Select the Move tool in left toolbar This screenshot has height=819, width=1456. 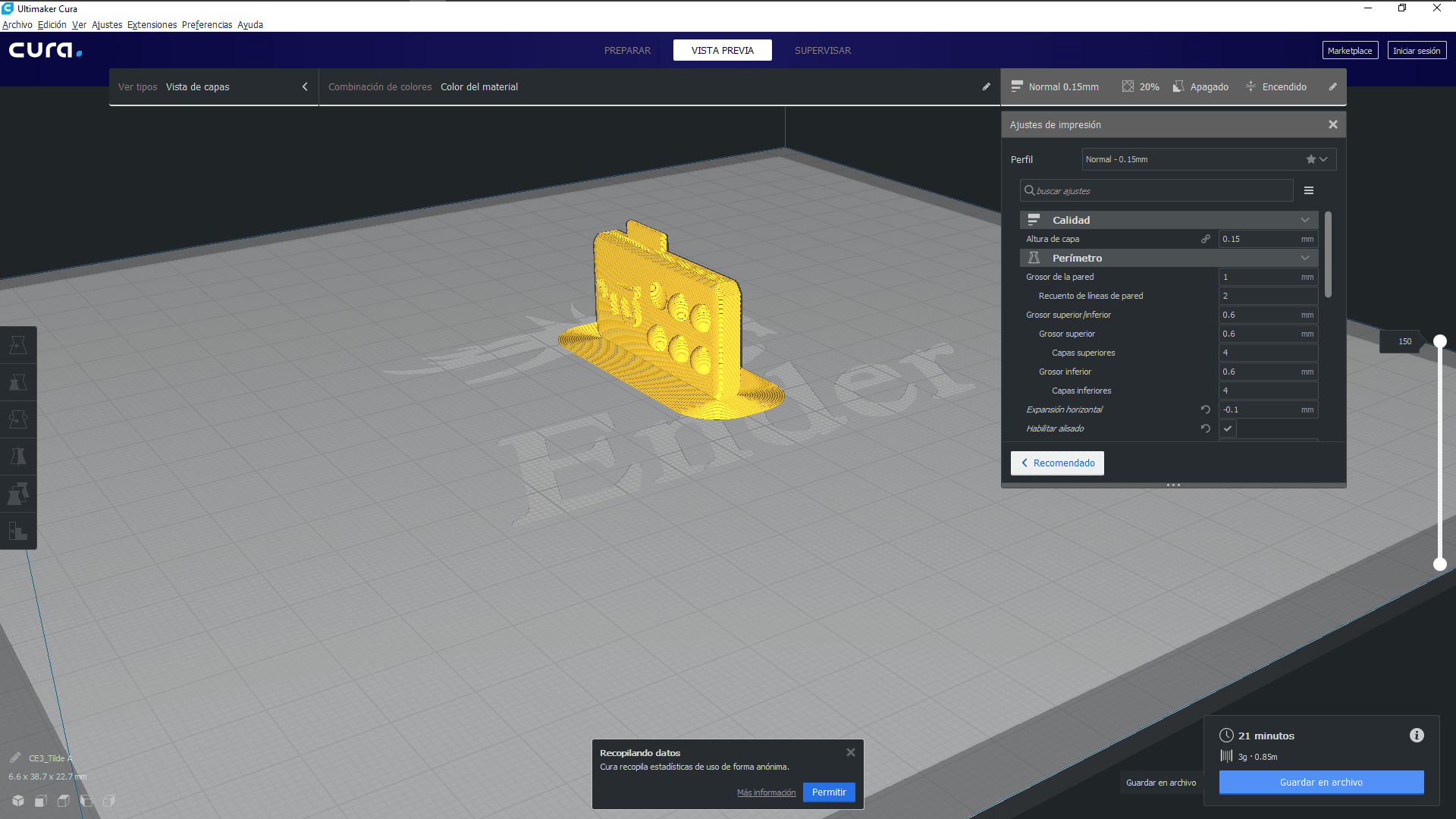(x=17, y=346)
